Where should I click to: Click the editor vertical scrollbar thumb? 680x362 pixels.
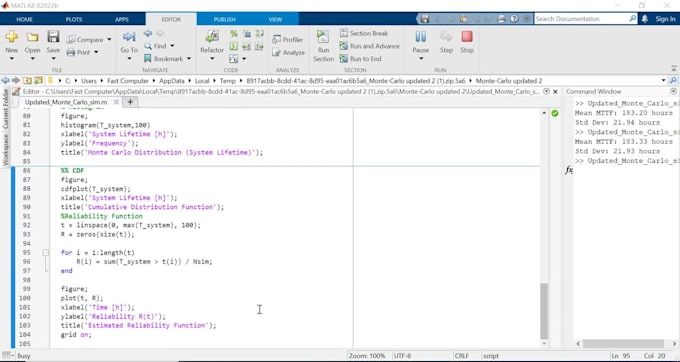click(x=544, y=310)
